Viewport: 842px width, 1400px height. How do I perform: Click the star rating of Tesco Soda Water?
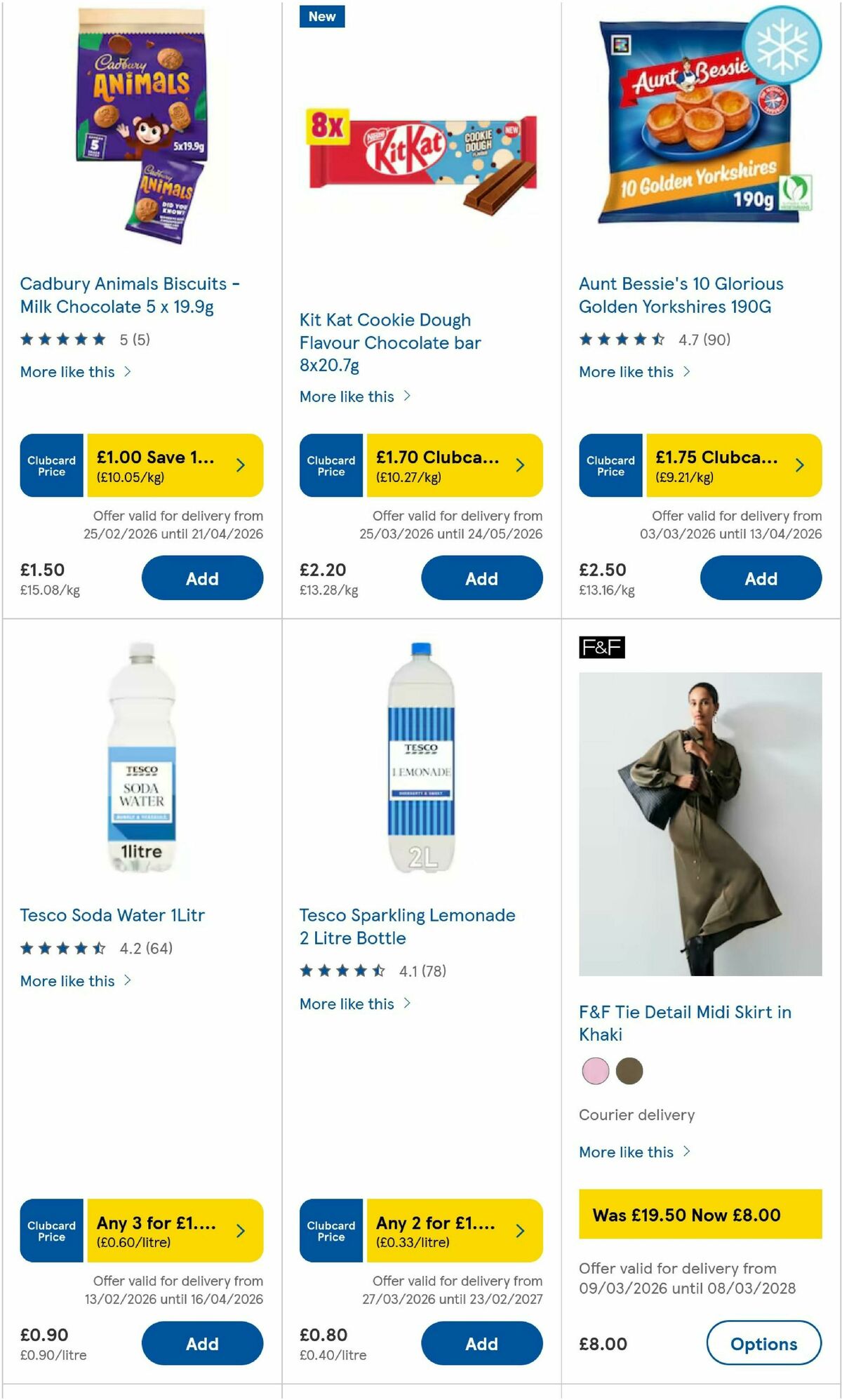(63, 947)
